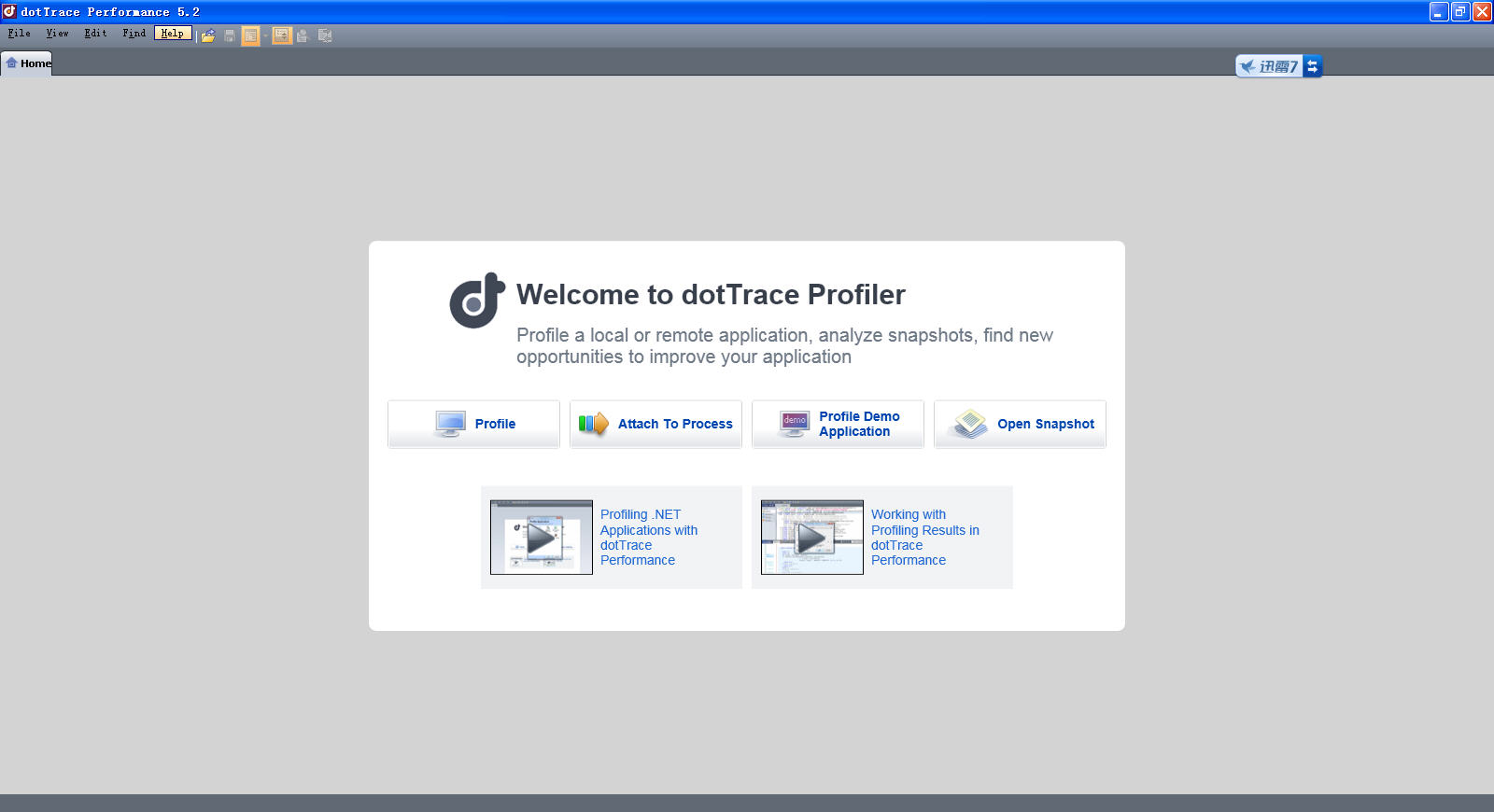Viewport: 1494px width, 812px height.
Task: Open the View menu
Action: pyautogui.click(x=57, y=34)
